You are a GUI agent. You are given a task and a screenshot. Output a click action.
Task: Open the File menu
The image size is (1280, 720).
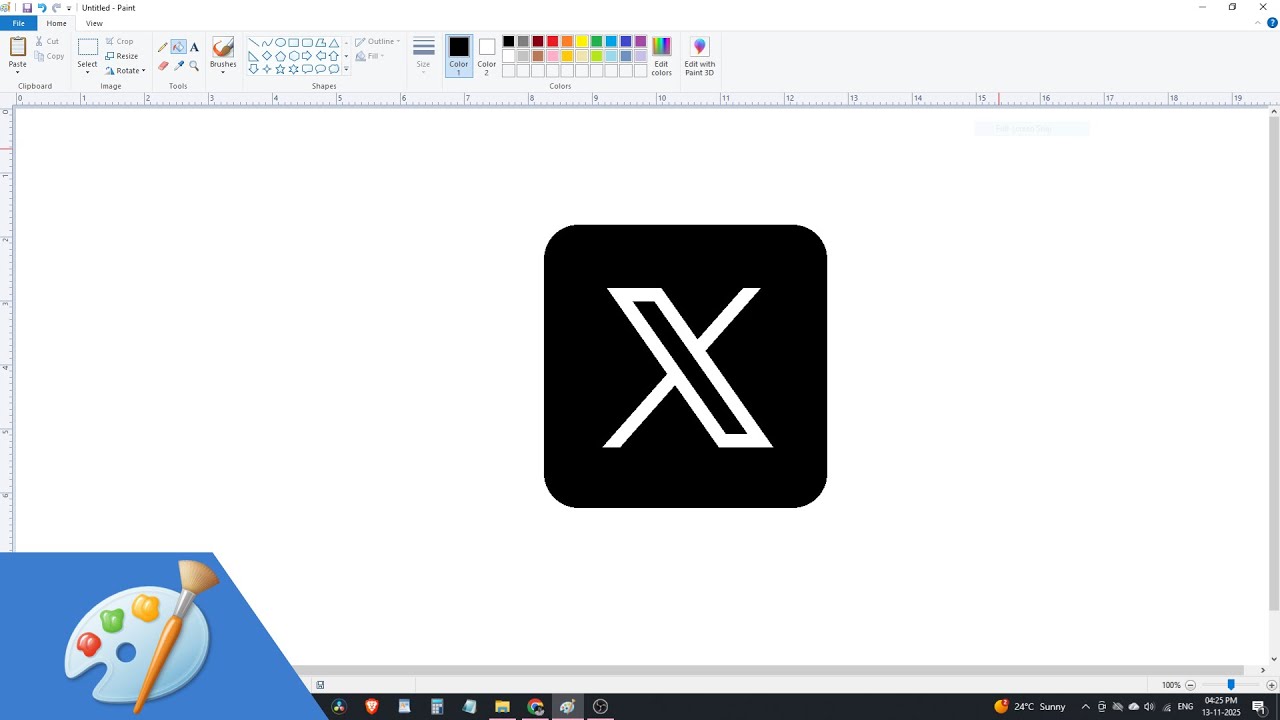pyautogui.click(x=19, y=23)
